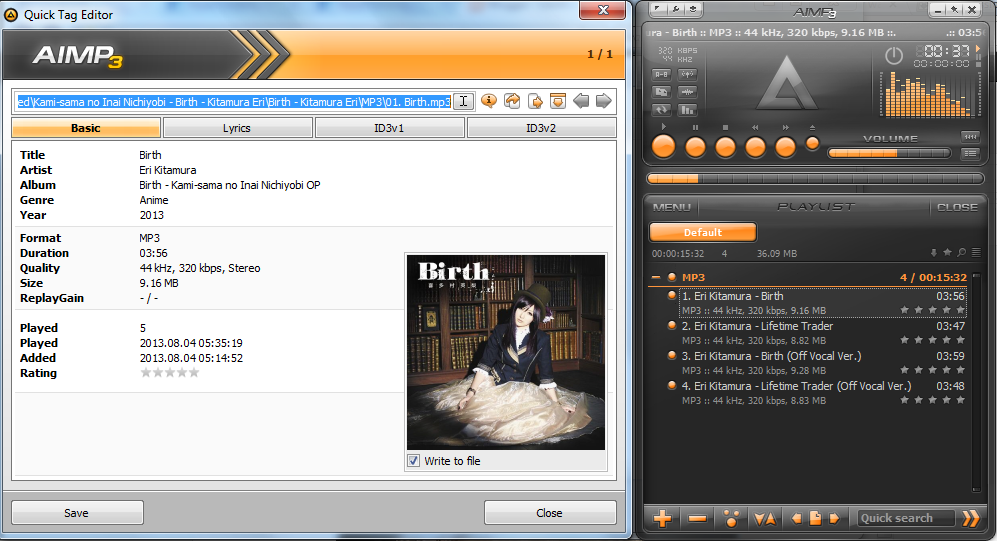Rate the Lifetime Trader track via stars
The width and height of the screenshot is (997, 541).
click(932, 340)
